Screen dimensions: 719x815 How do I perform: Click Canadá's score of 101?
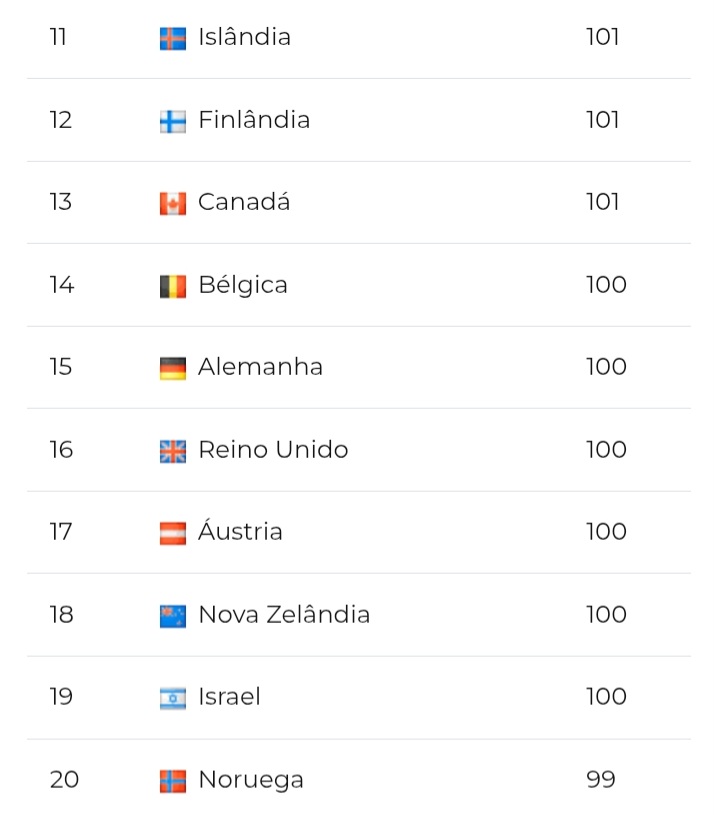pos(603,202)
